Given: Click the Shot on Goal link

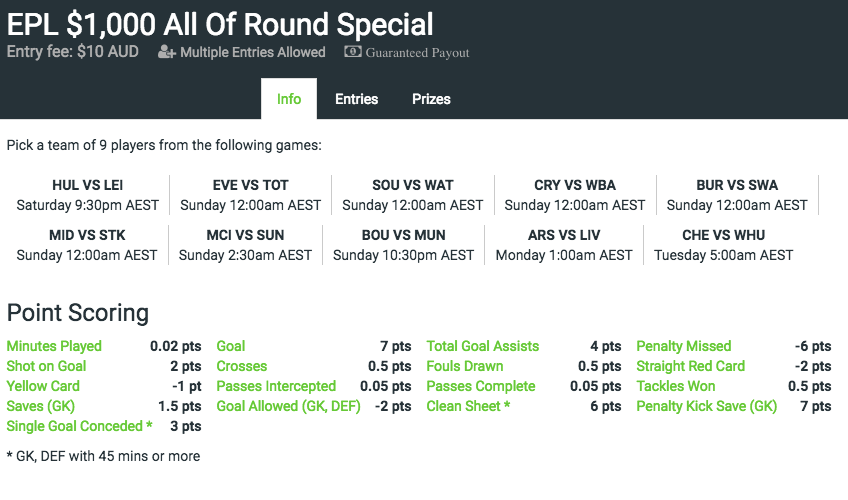Looking at the screenshot, I should [x=47, y=366].
